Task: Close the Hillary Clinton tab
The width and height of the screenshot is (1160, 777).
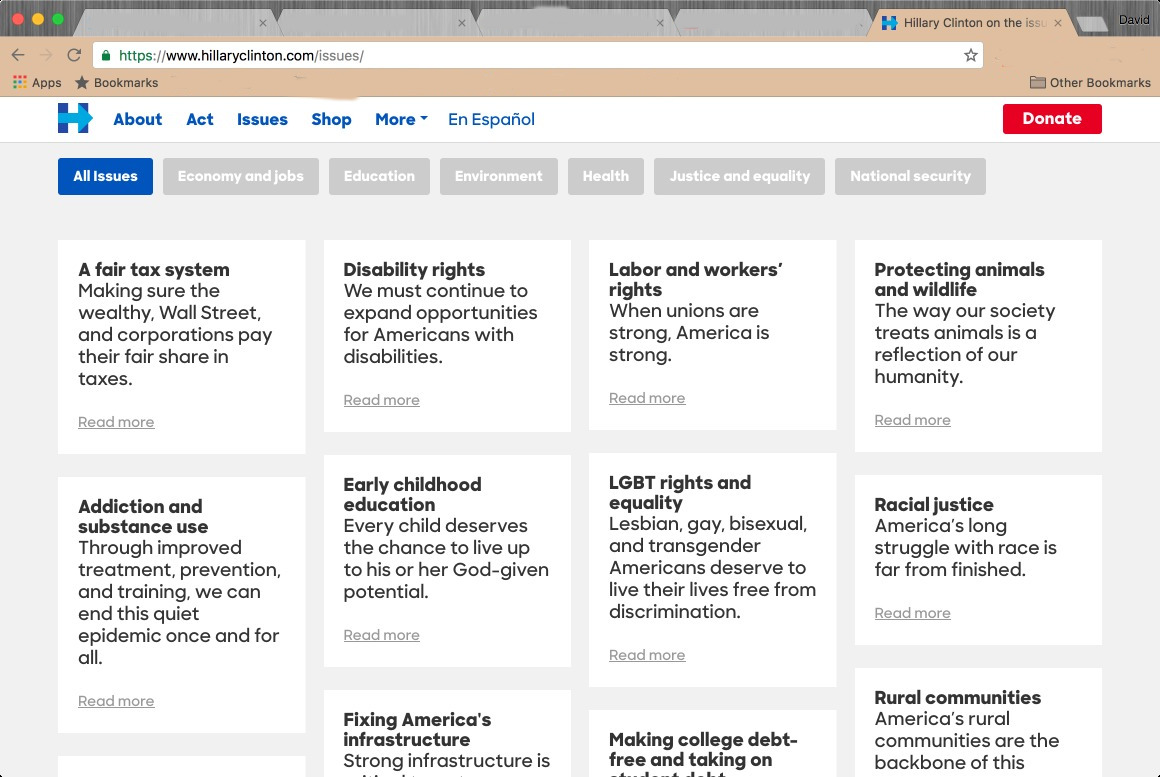Action: click(x=1058, y=23)
